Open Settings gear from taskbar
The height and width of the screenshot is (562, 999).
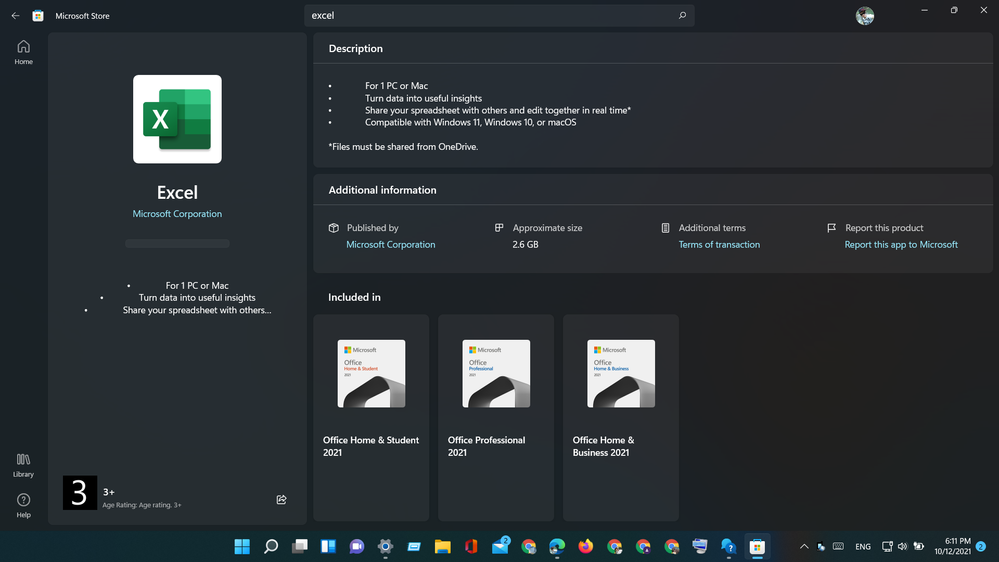385,546
